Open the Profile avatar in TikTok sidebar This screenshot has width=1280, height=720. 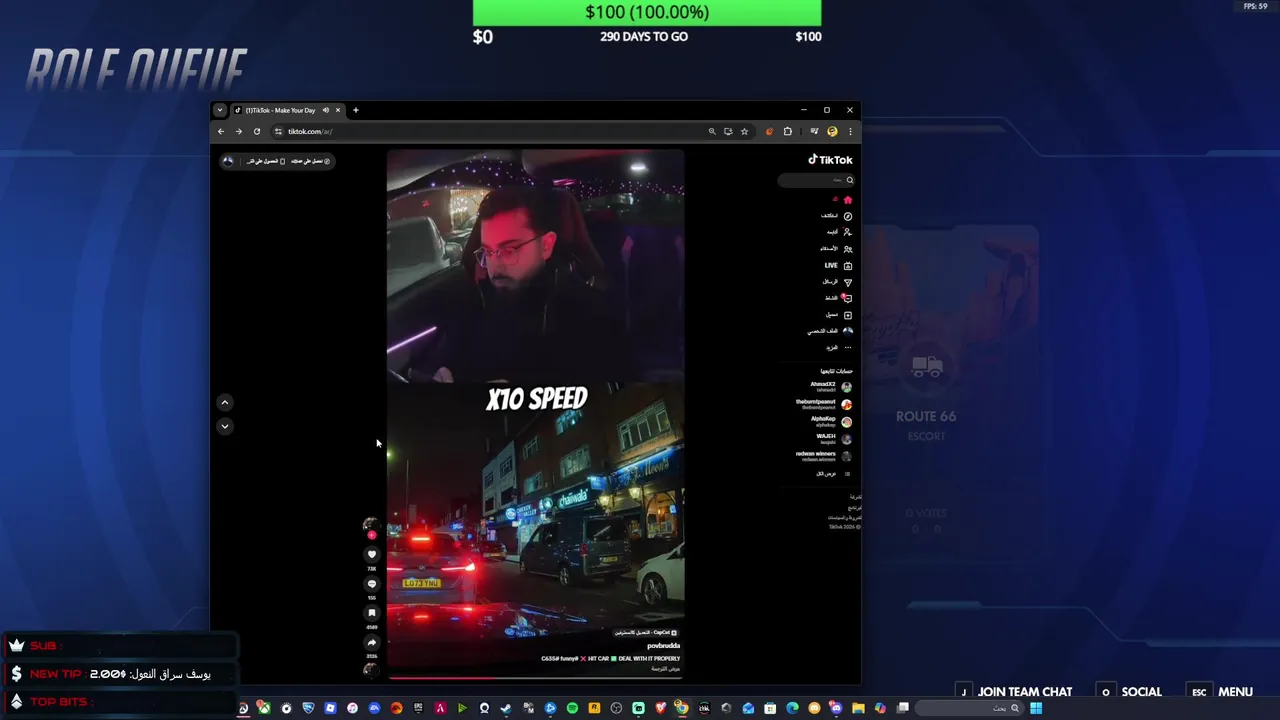(848, 331)
